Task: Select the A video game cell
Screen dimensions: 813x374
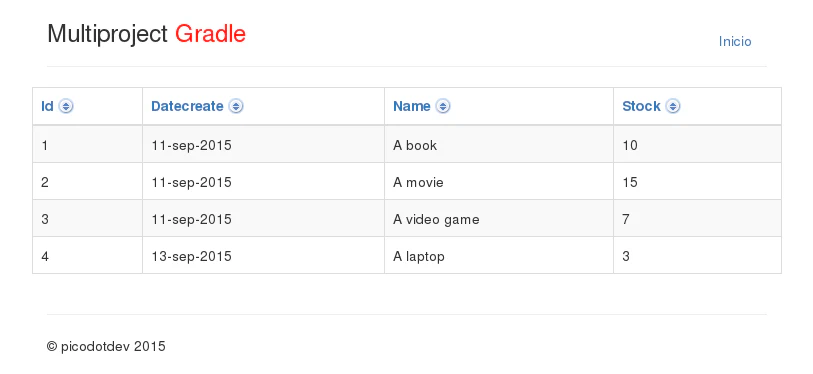Action: tap(499, 219)
